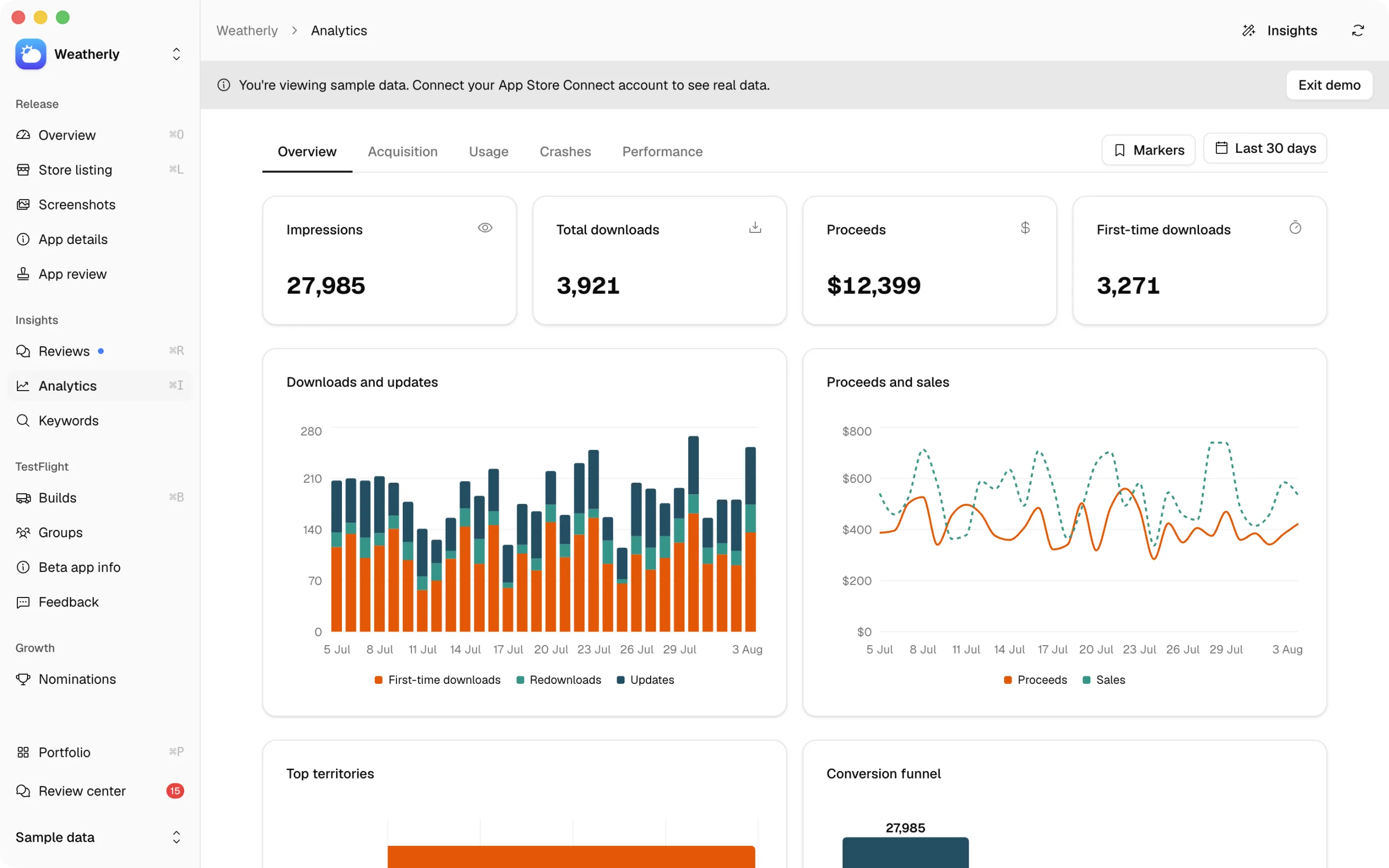Click the Groups people icon

click(x=23, y=532)
